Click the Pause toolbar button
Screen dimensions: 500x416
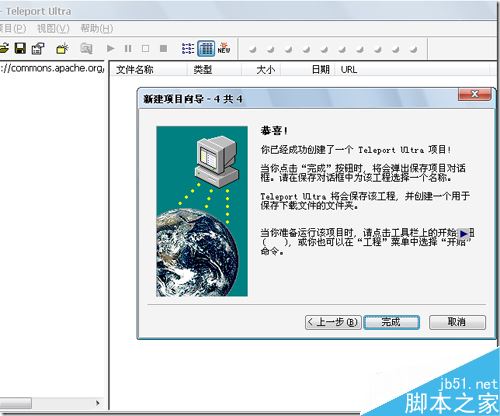[x=128, y=49]
